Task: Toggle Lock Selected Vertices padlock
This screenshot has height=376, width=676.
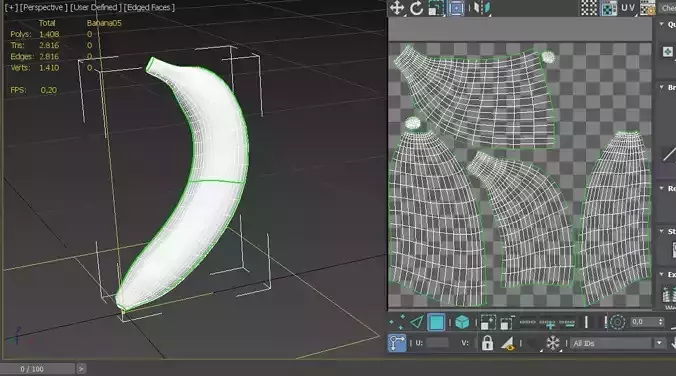Action: point(488,343)
